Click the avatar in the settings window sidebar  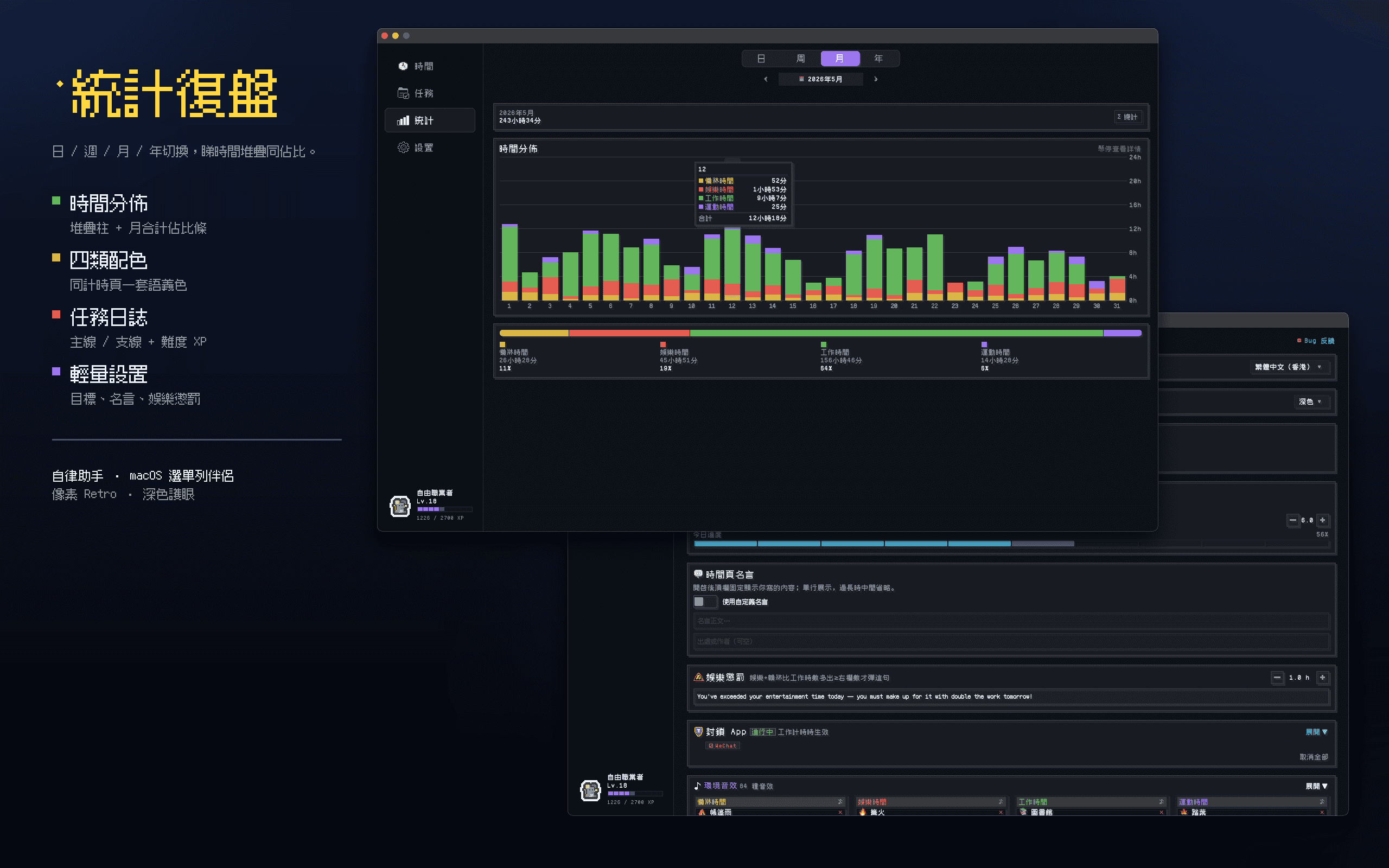pyautogui.click(x=590, y=790)
